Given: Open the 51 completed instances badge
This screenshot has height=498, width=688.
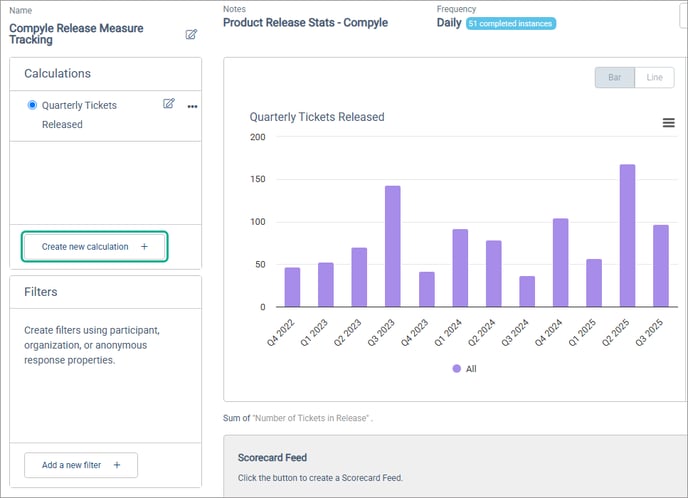Looking at the screenshot, I should click(510, 23).
